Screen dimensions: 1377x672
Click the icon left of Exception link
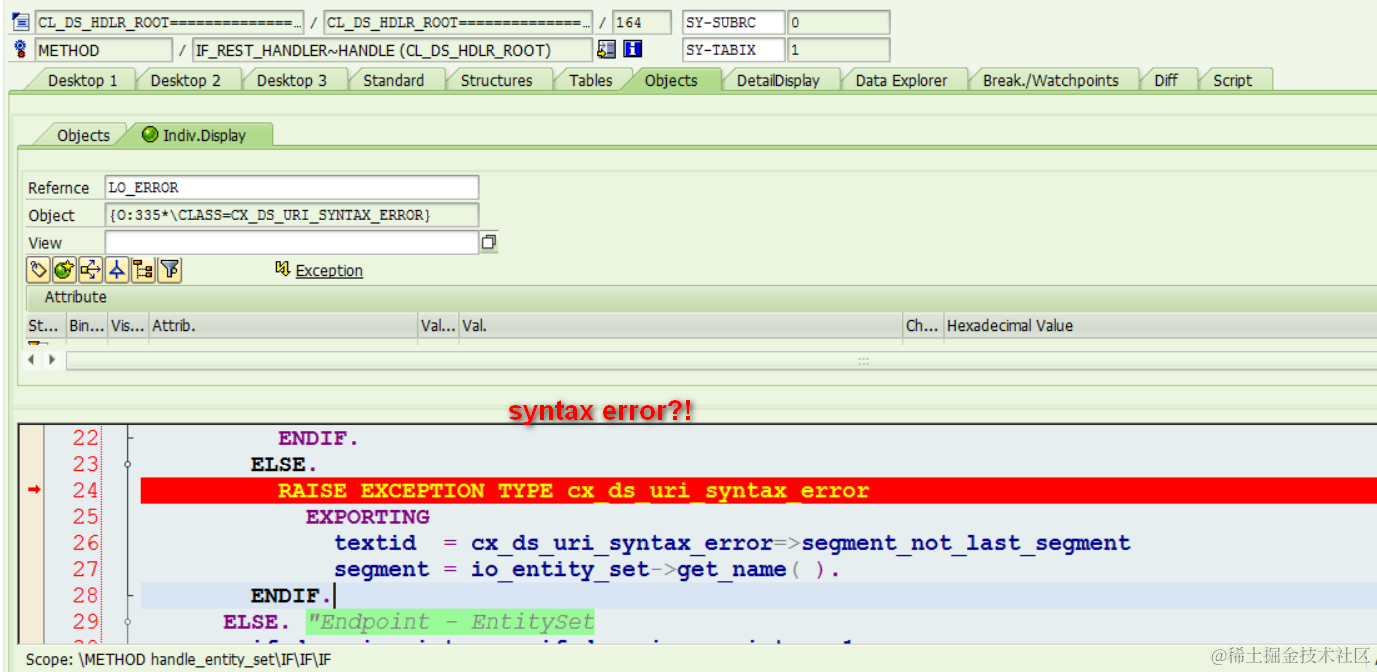tap(282, 269)
